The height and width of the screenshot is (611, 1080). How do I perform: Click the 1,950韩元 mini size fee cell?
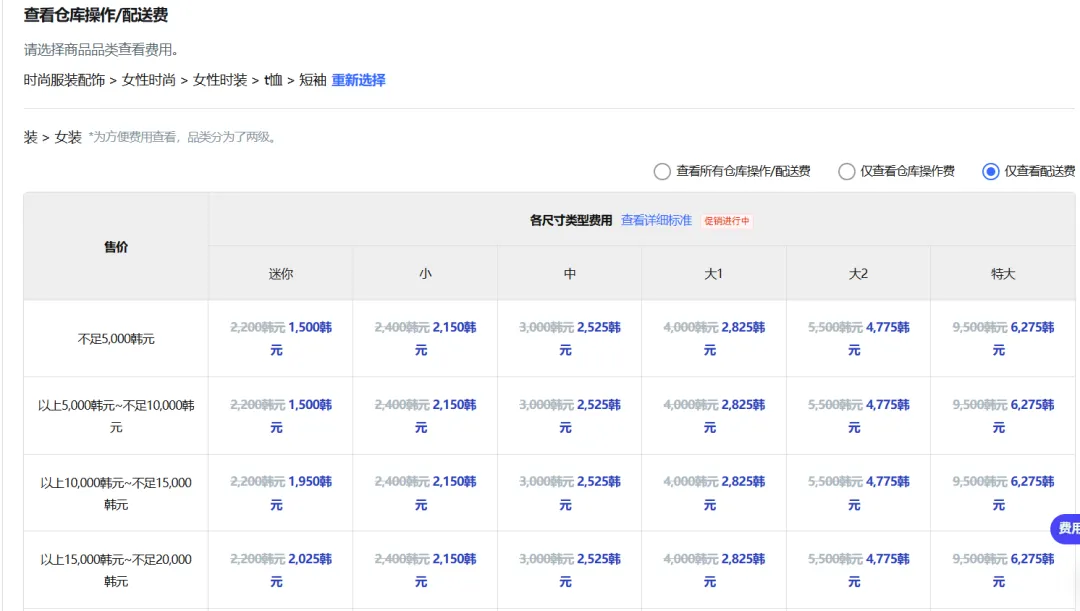pyautogui.click(x=310, y=481)
